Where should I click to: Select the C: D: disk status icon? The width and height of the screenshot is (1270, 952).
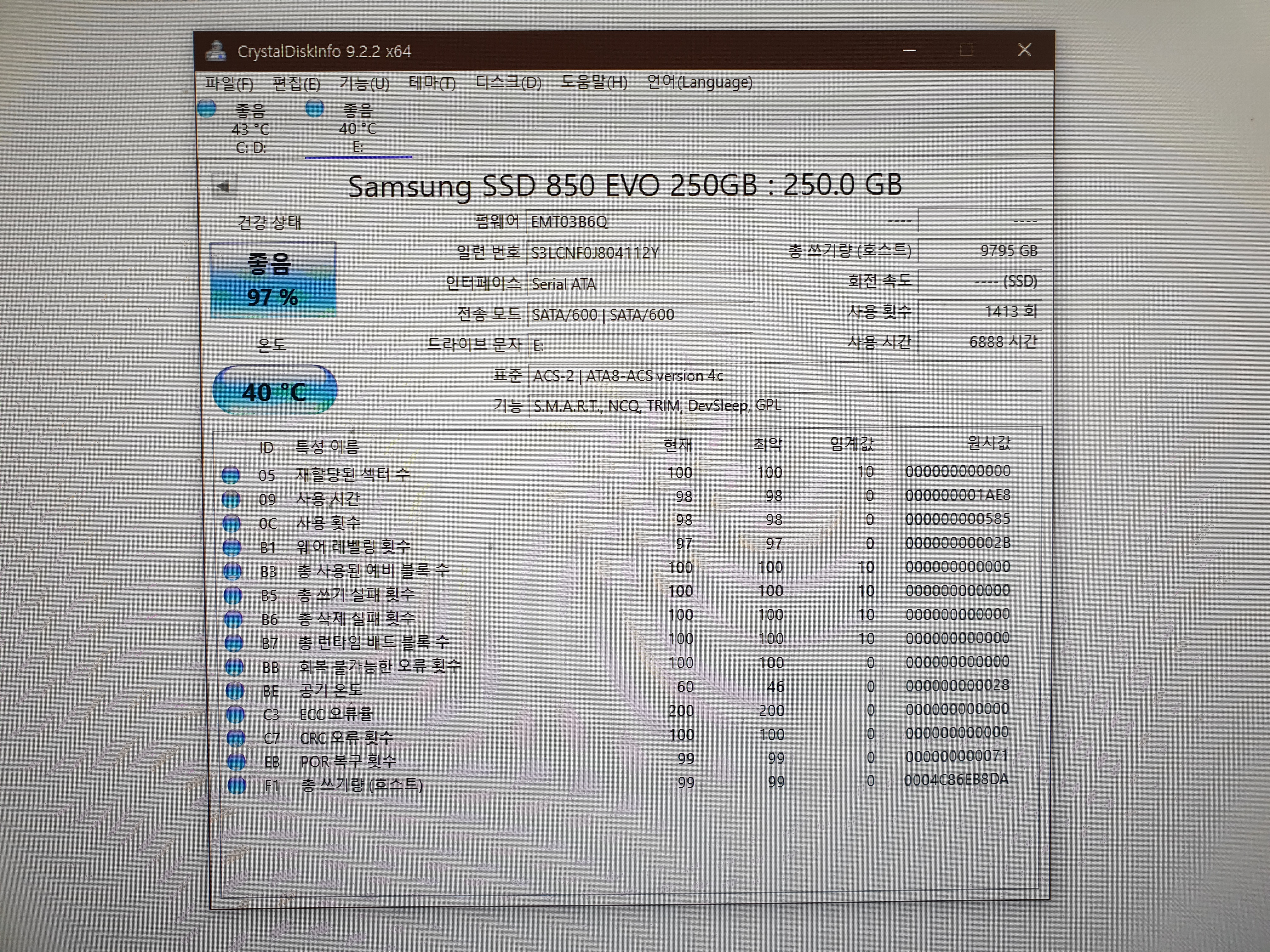[207, 109]
